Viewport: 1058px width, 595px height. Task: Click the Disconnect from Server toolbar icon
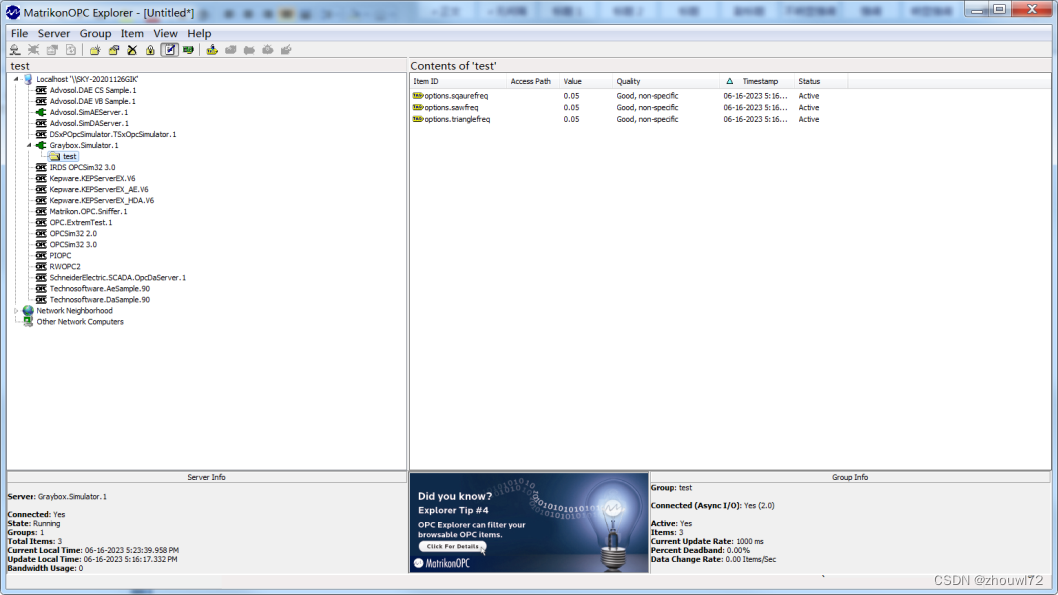tap(33, 50)
